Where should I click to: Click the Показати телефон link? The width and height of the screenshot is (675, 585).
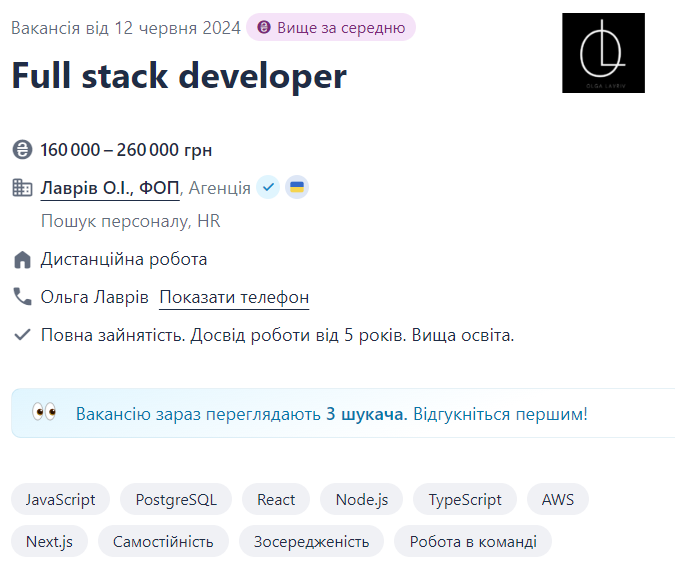pyautogui.click(x=234, y=297)
